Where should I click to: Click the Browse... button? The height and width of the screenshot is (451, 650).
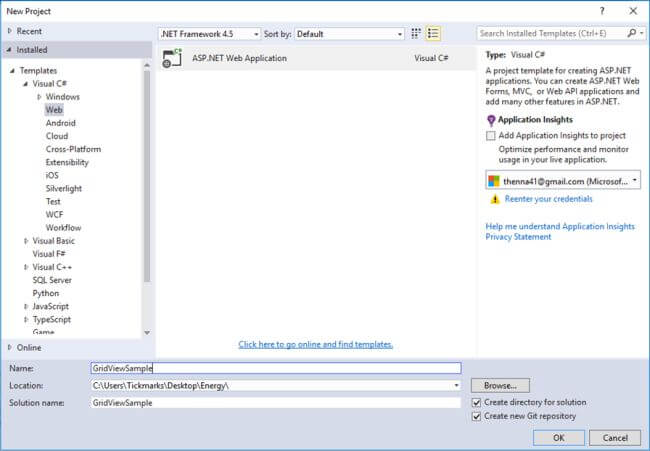[500, 386]
